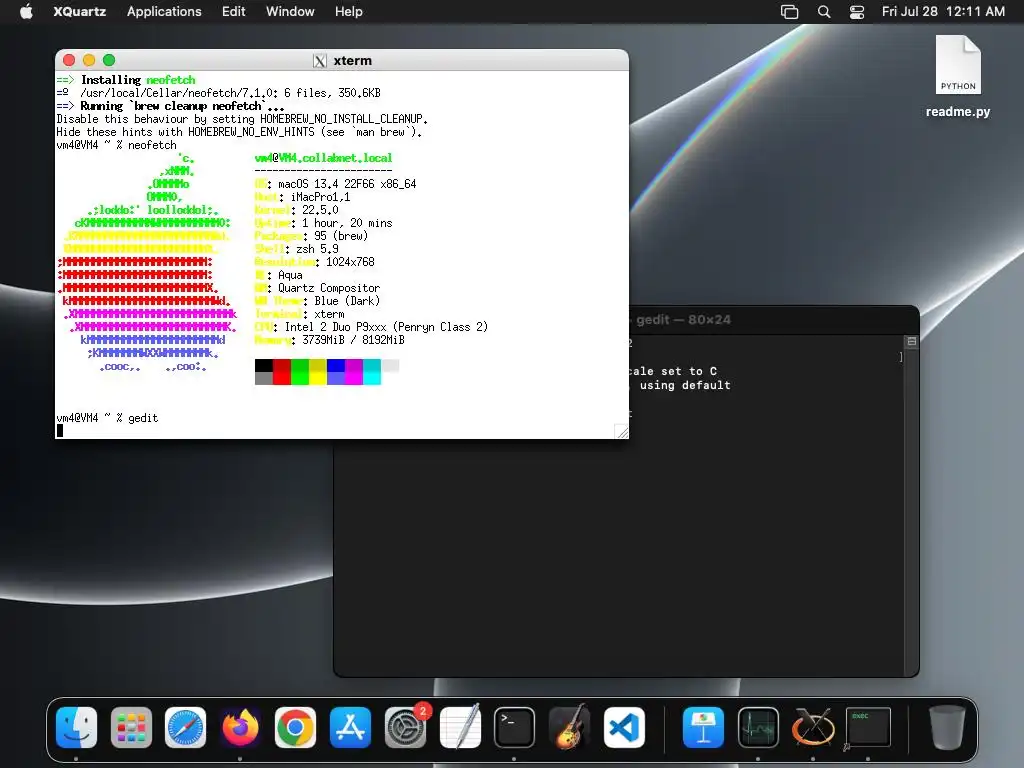Click the '1024x768' resolution value
Viewport: 1024px width, 768px height.
(x=350, y=262)
